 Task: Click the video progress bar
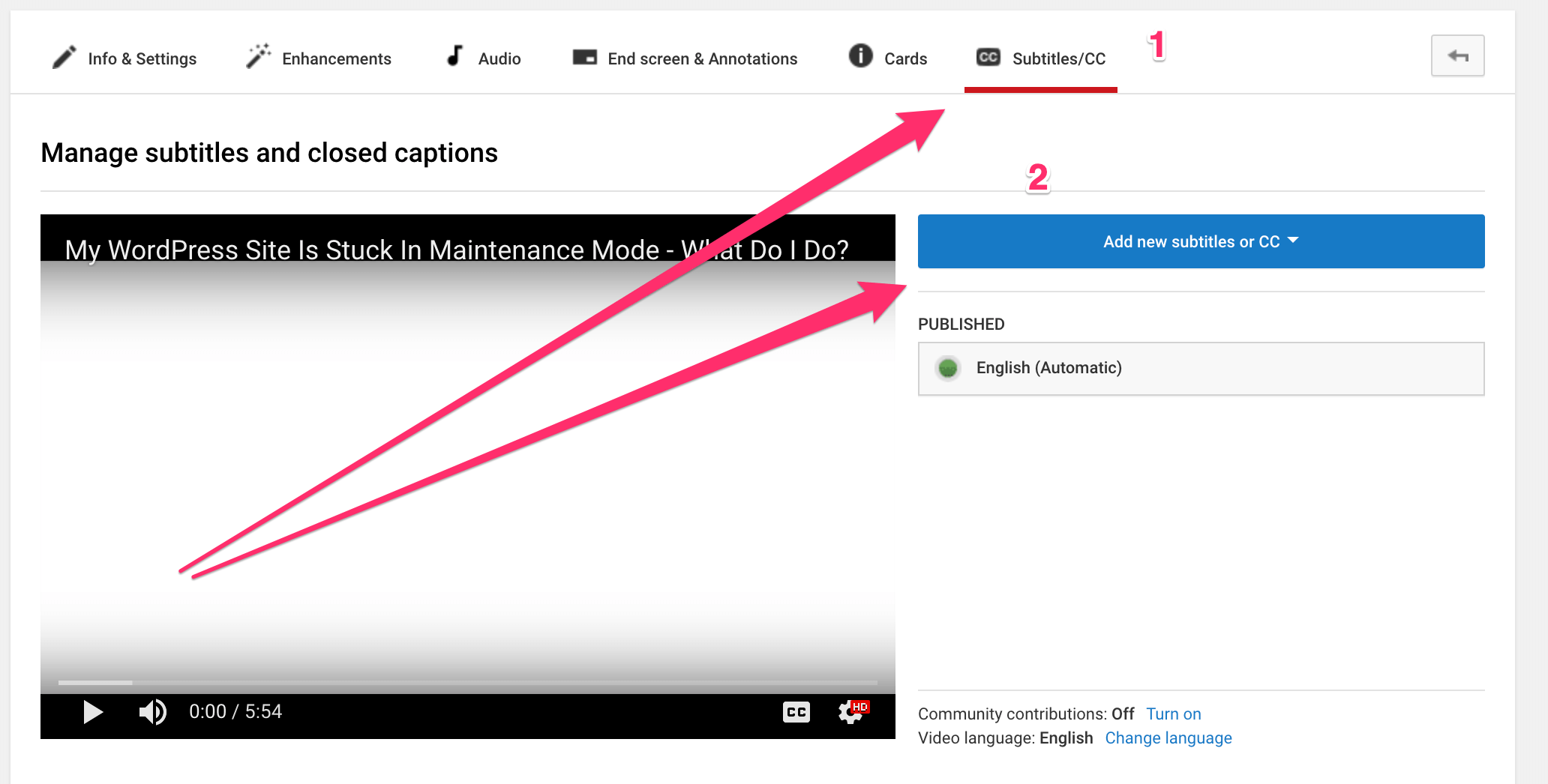click(469, 683)
